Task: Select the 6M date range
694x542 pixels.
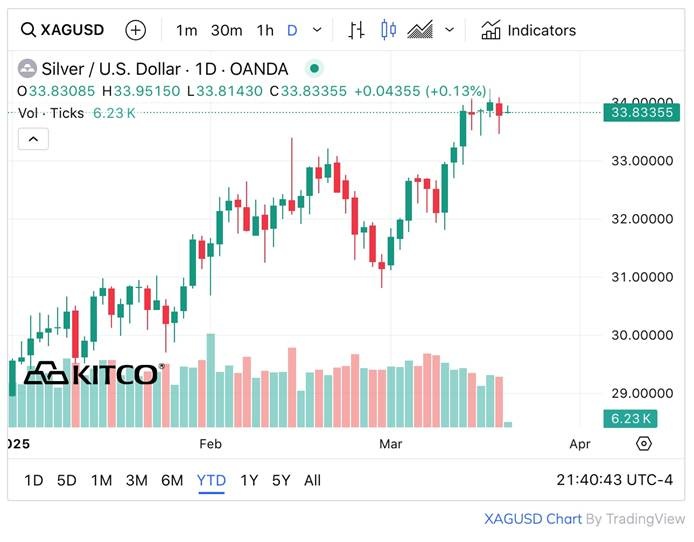Action: tap(172, 480)
